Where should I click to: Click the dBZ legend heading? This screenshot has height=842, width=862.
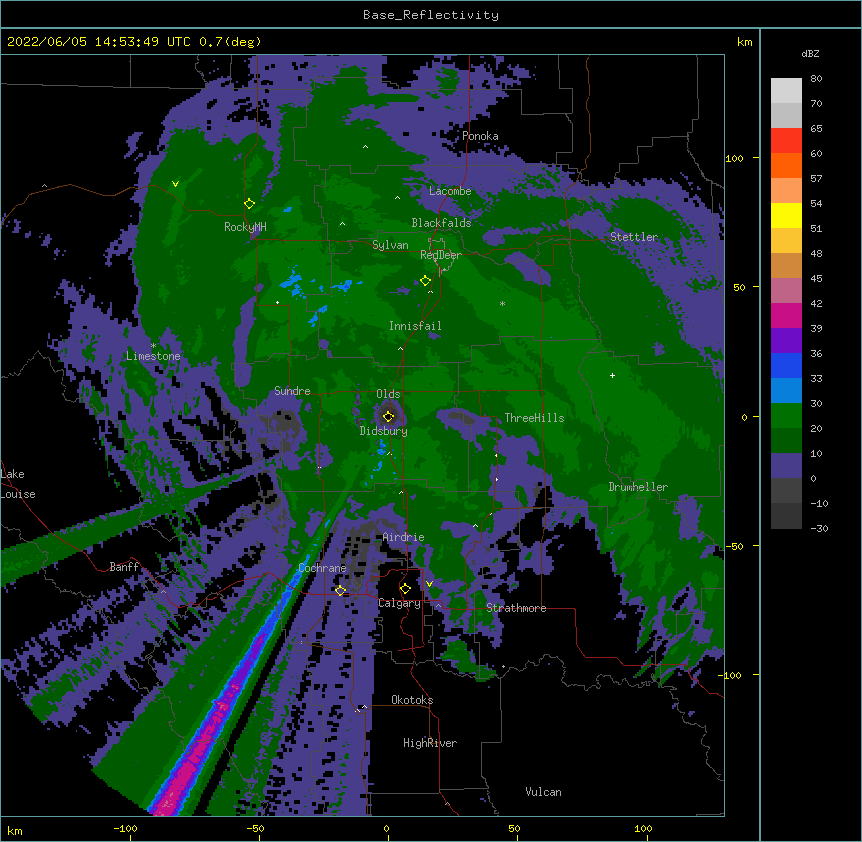tap(810, 53)
